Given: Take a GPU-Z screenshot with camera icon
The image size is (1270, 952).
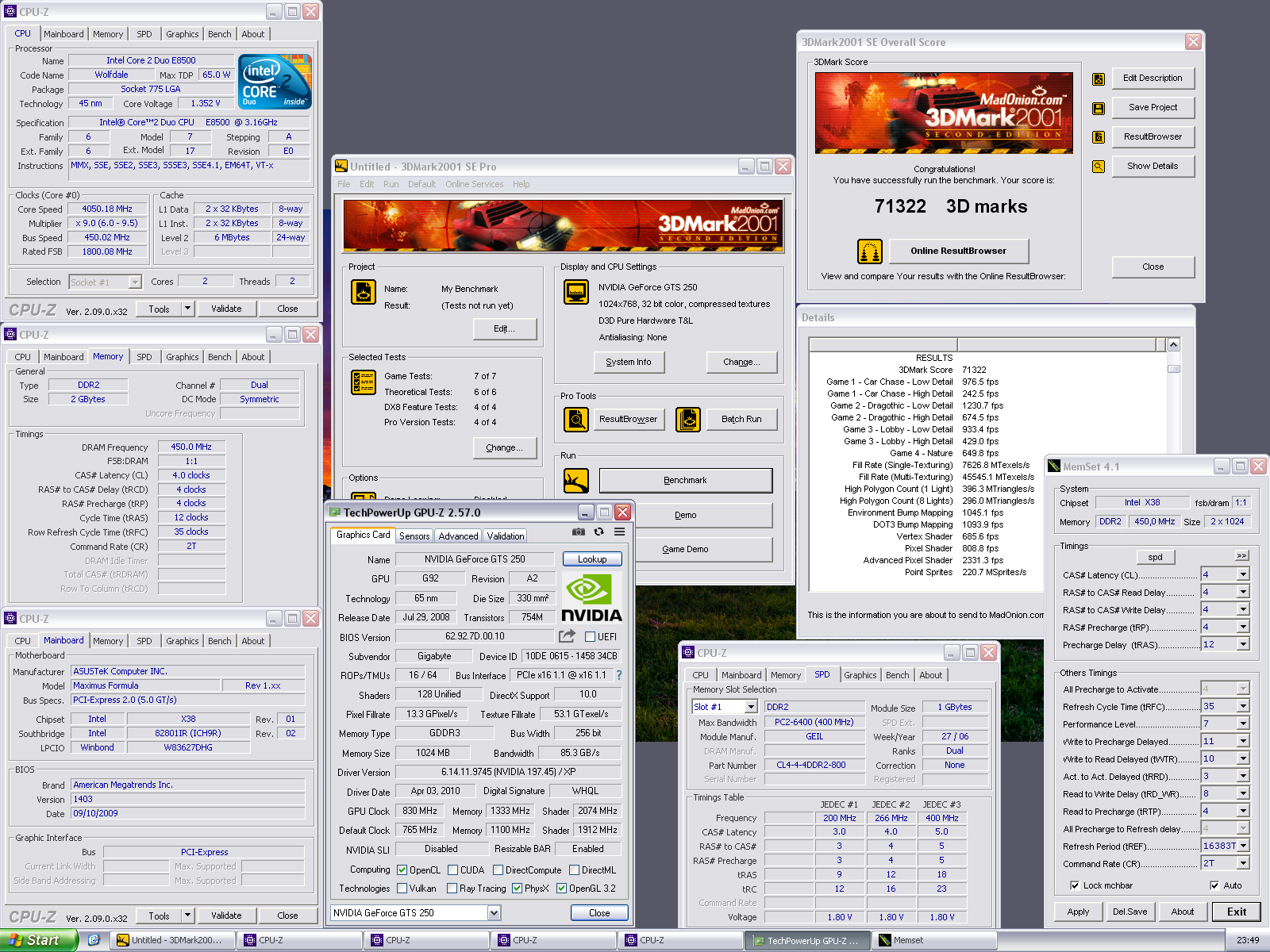Looking at the screenshot, I should [579, 532].
